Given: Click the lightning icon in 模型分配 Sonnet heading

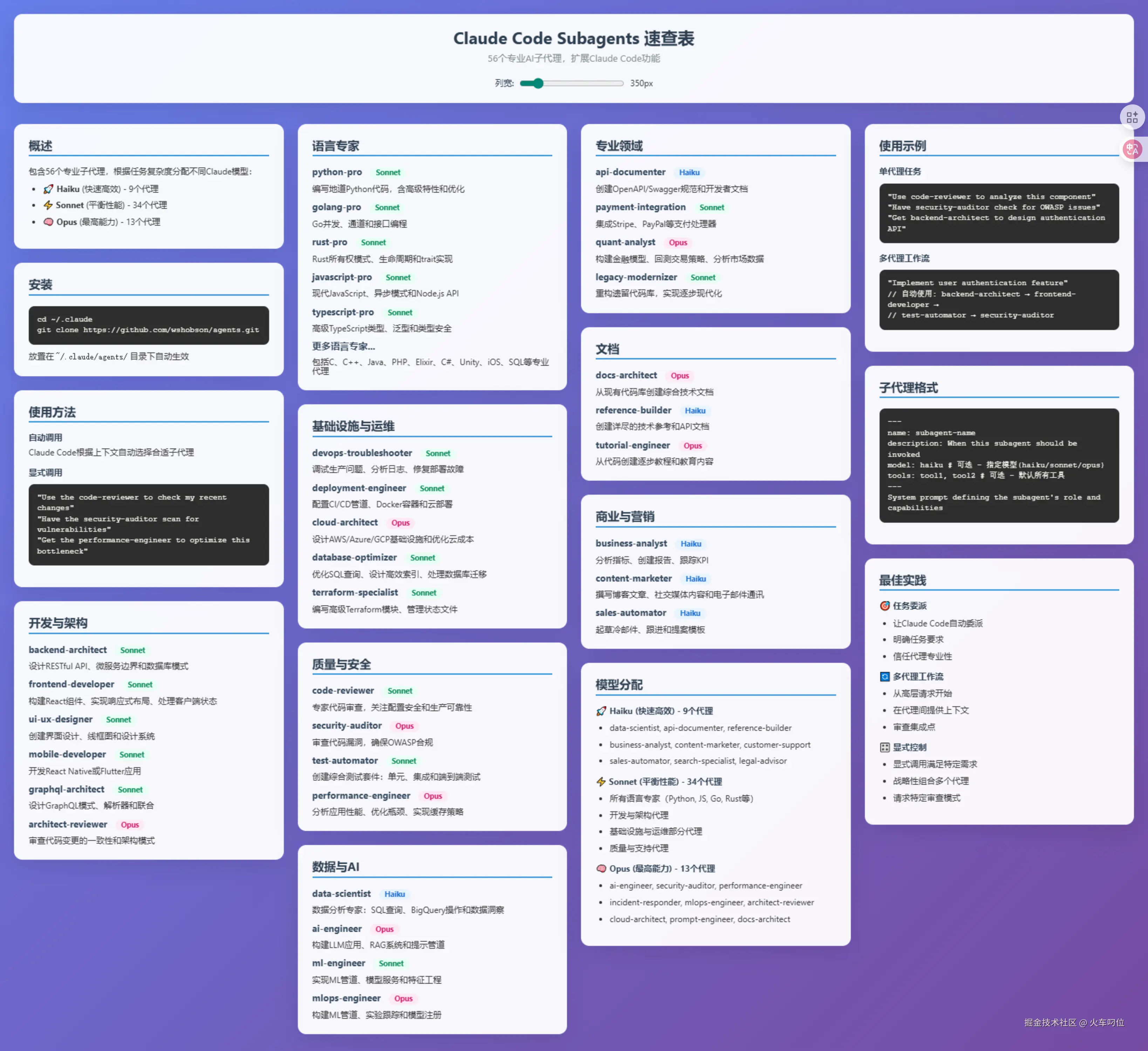Looking at the screenshot, I should [601, 782].
